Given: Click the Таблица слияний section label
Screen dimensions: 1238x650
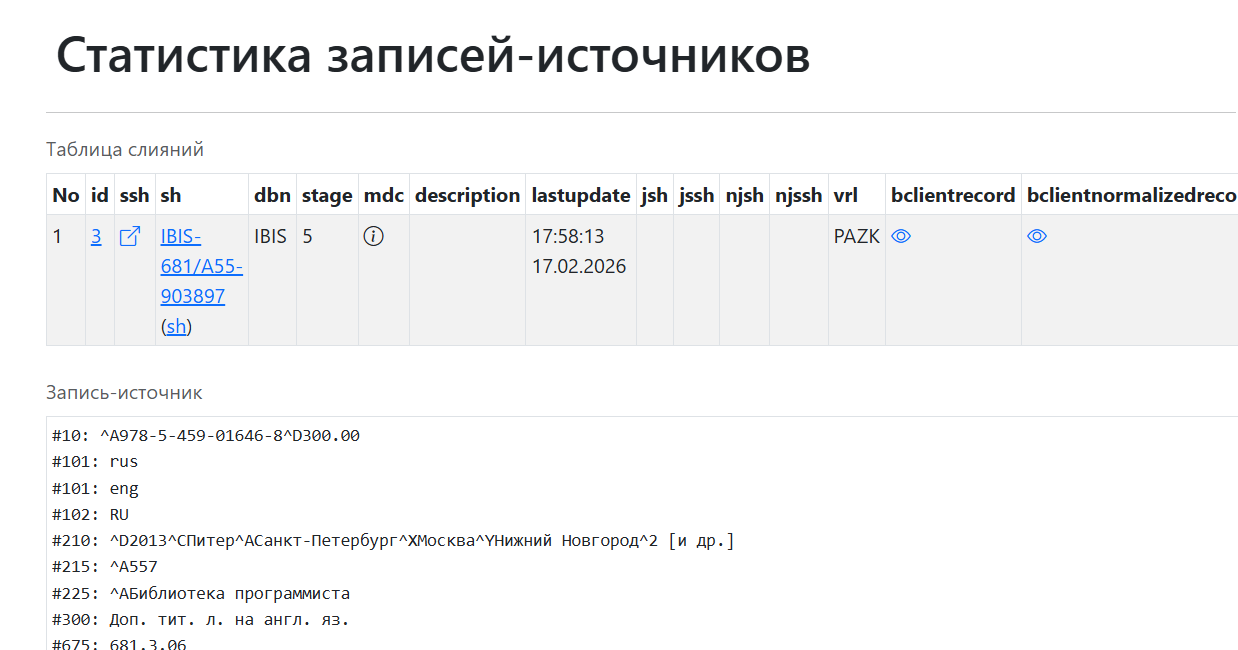Looking at the screenshot, I should point(125,150).
